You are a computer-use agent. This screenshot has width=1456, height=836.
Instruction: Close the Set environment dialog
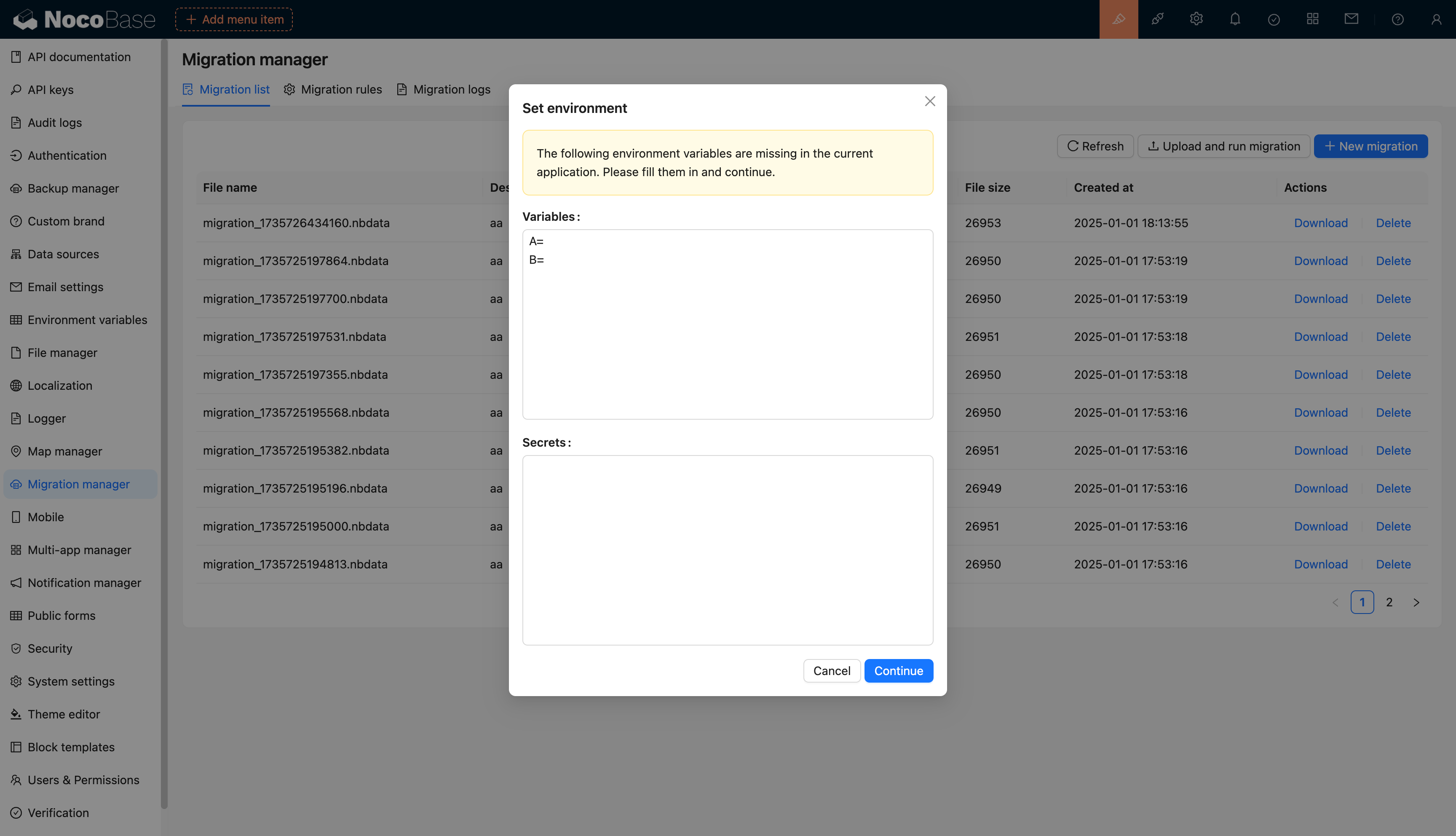click(930, 101)
